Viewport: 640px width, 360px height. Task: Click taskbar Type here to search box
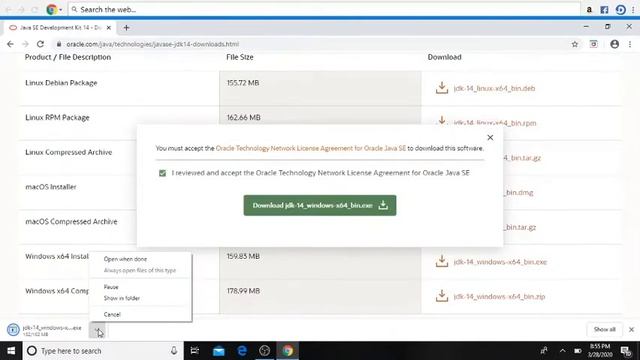pos(103,351)
